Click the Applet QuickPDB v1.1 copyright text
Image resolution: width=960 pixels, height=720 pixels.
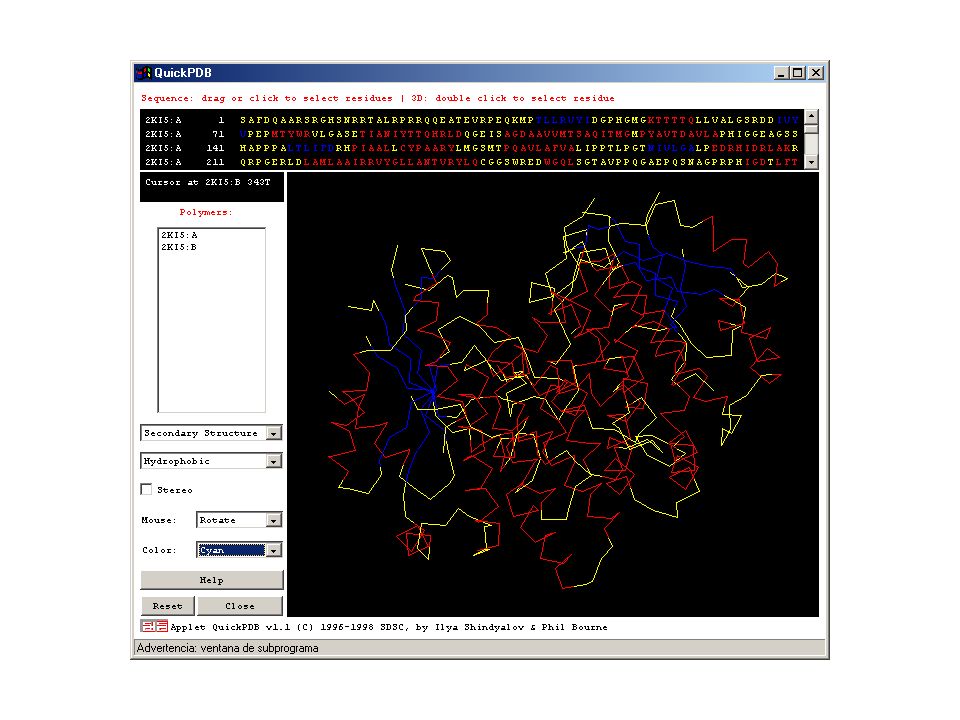tap(389, 627)
